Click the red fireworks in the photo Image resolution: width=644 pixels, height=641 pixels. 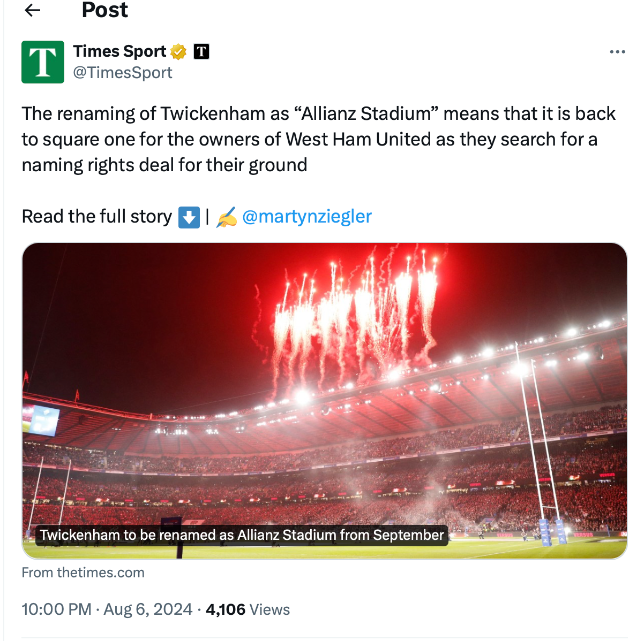350,310
